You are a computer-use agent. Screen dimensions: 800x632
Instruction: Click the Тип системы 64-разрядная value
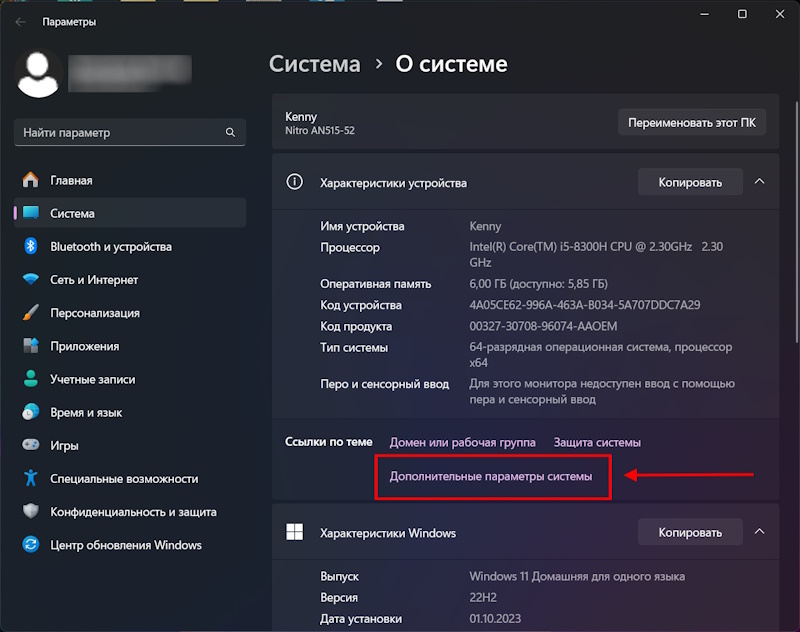[x=601, y=355]
